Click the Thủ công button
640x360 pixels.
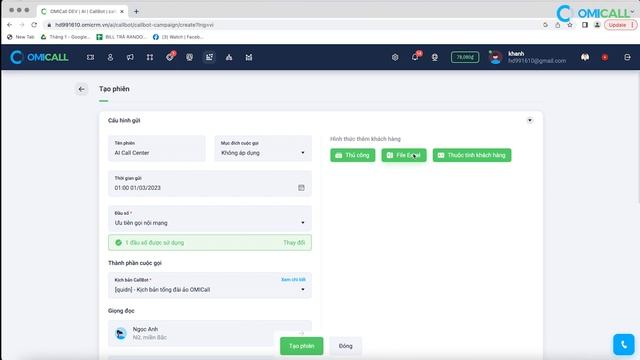[x=353, y=155]
